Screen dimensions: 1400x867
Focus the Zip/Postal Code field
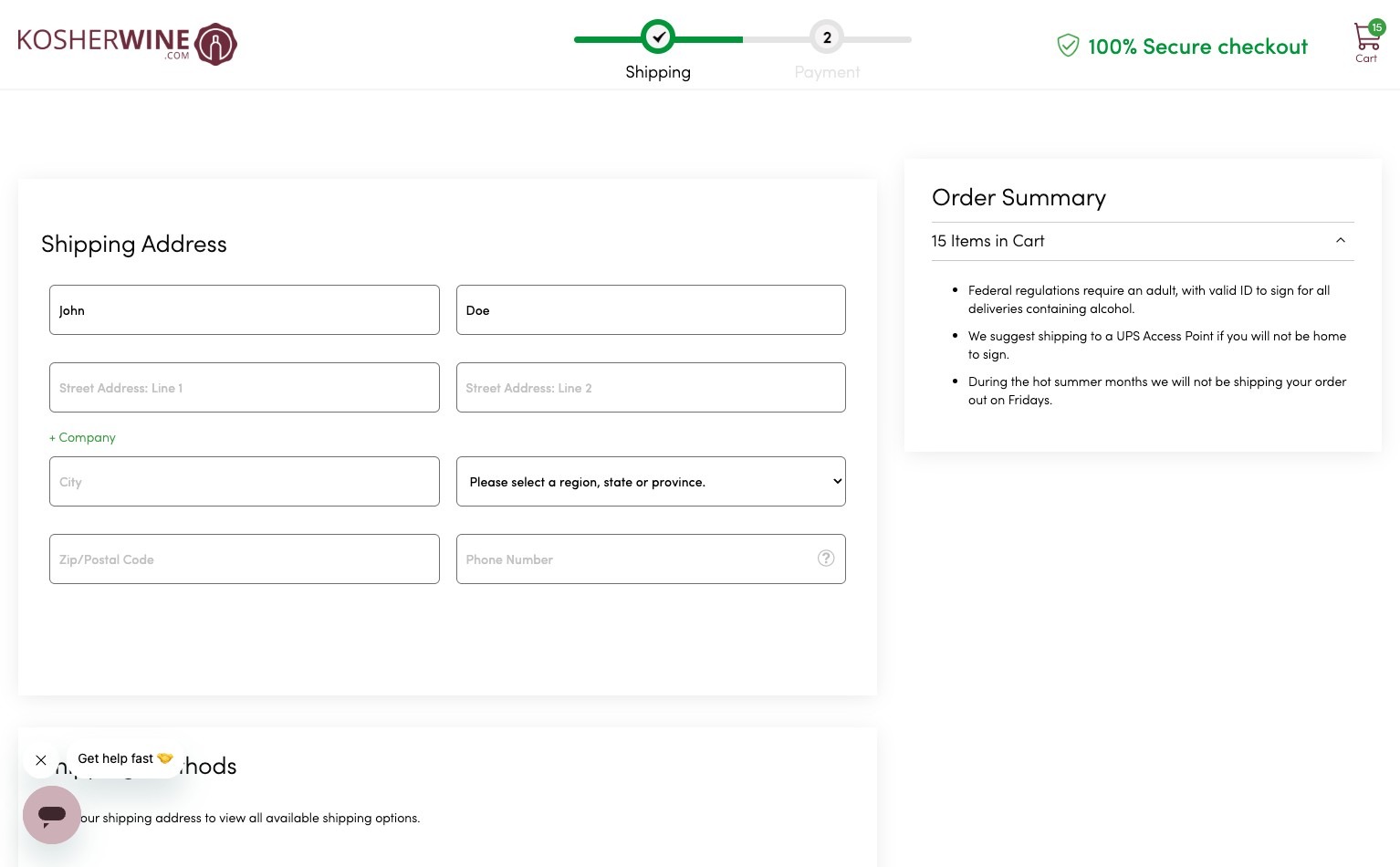point(245,559)
